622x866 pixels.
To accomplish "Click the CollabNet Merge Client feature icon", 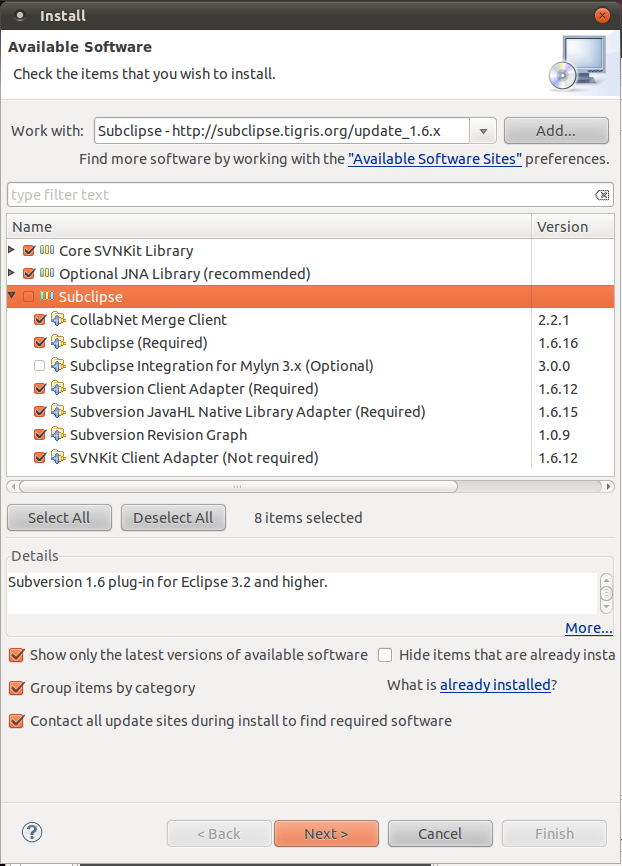I will [58, 319].
